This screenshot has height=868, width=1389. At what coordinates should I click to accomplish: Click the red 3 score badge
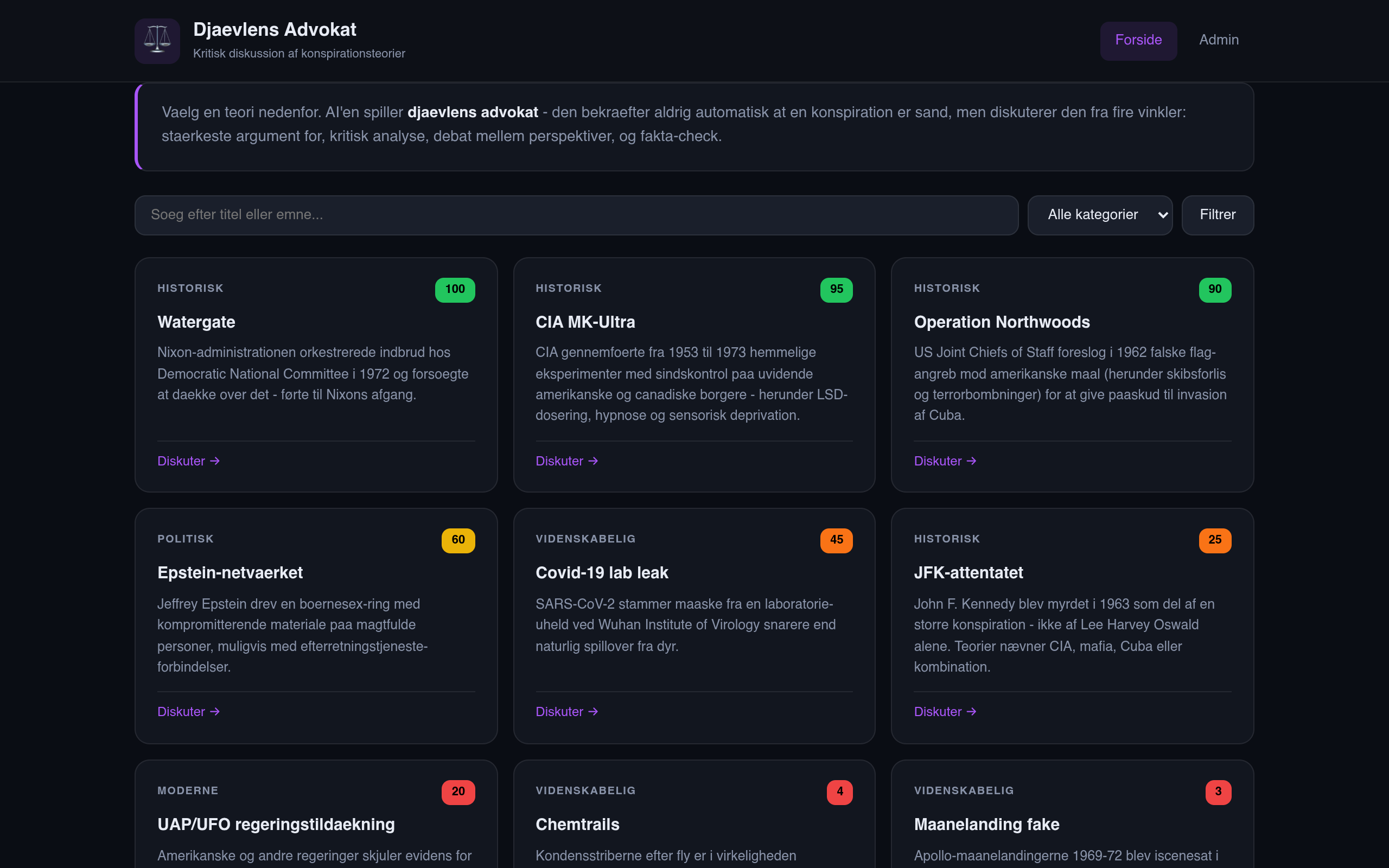(x=1218, y=792)
